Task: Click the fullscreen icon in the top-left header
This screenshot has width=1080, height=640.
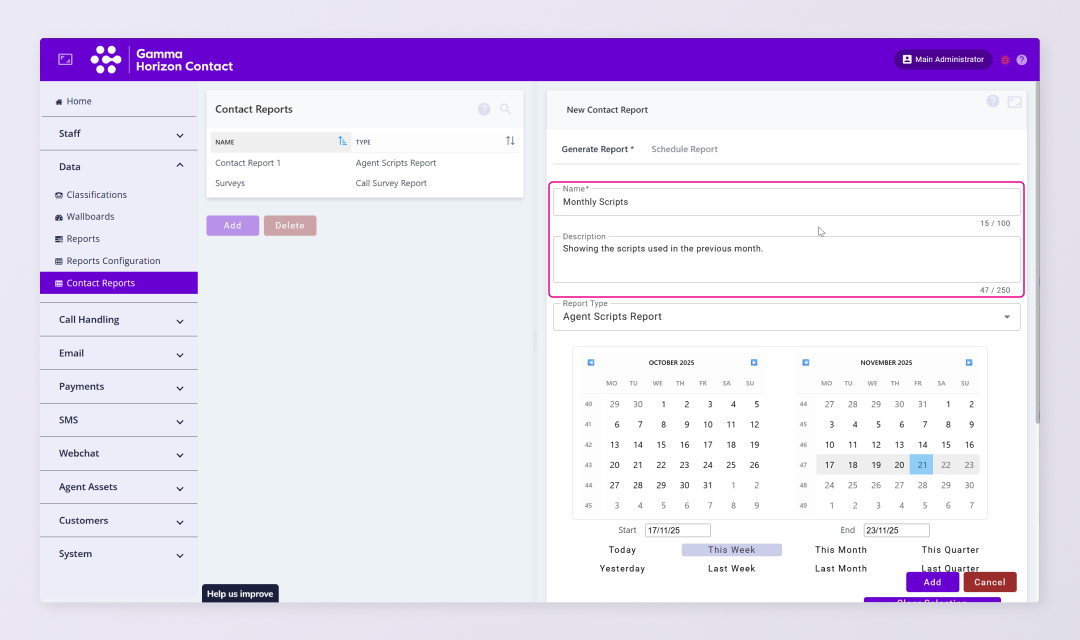Action: point(65,60)
